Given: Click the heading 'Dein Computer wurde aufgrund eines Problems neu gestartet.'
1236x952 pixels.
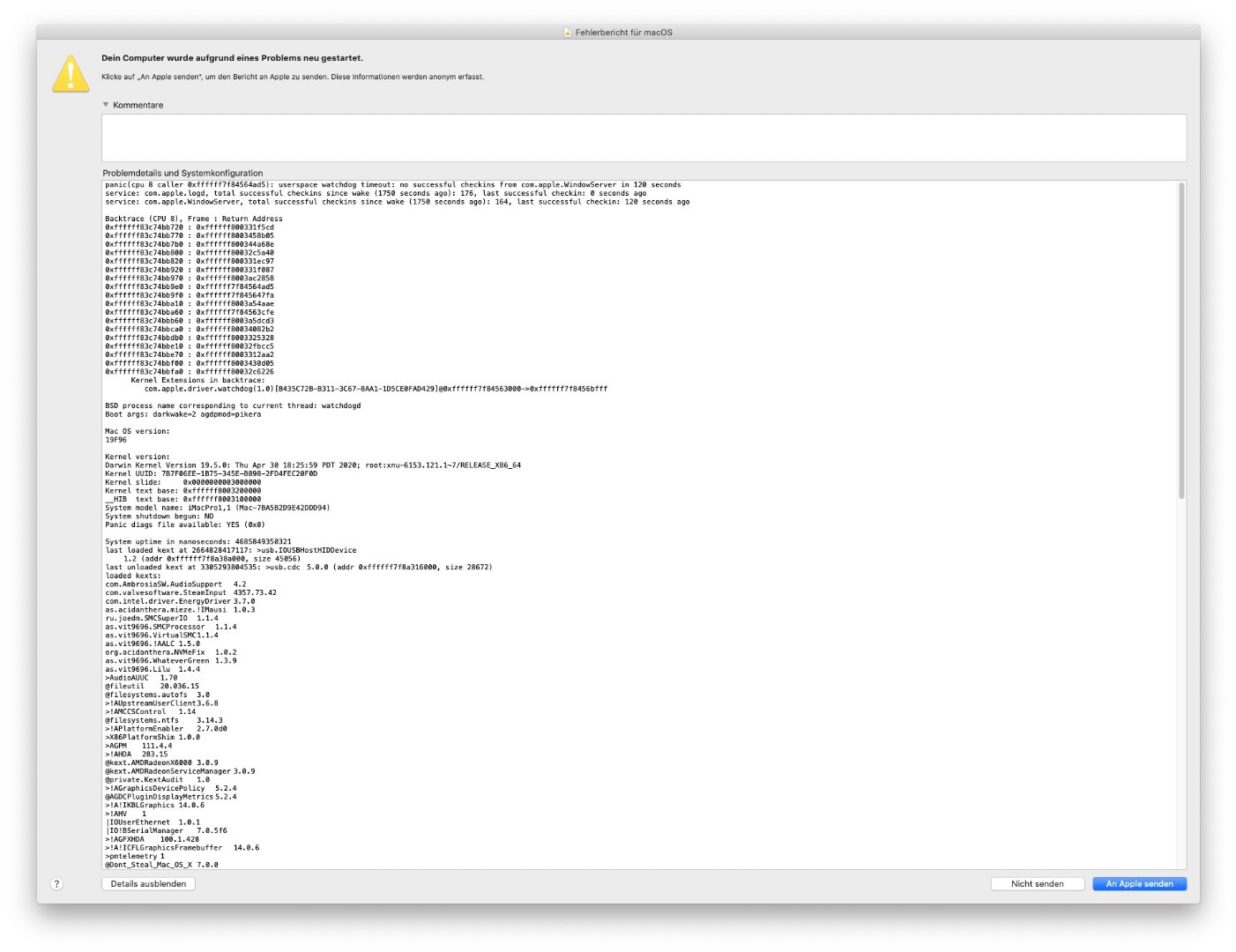Looking at the screenshot, I should [x=232, y=58].
